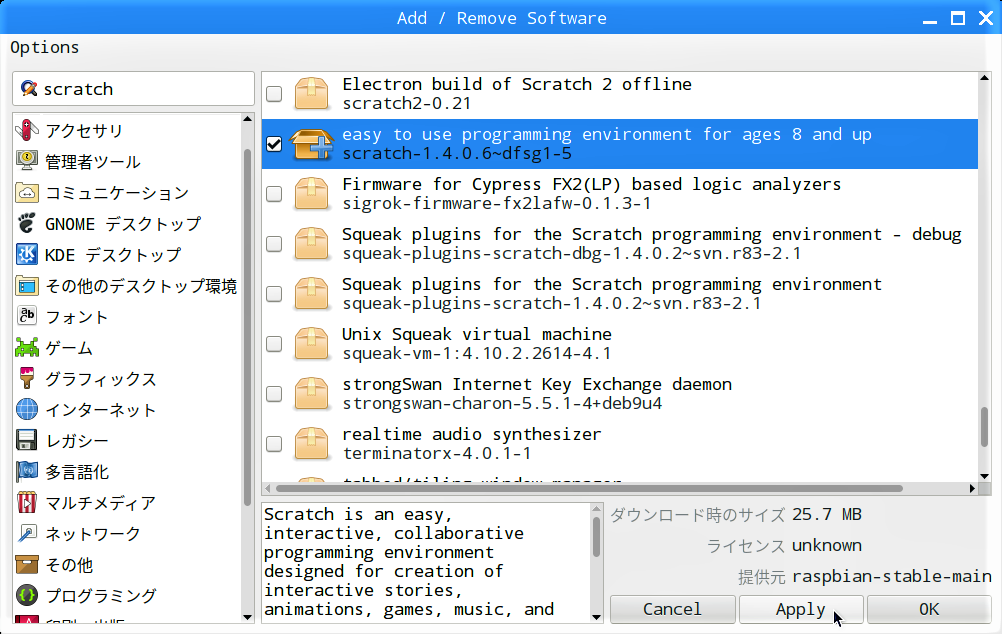The image size is (1002, 634).
Task: Check the sigrok-firmware-fx2lafw checkbox
Action: pyautogui.click(x=274, y=194)
